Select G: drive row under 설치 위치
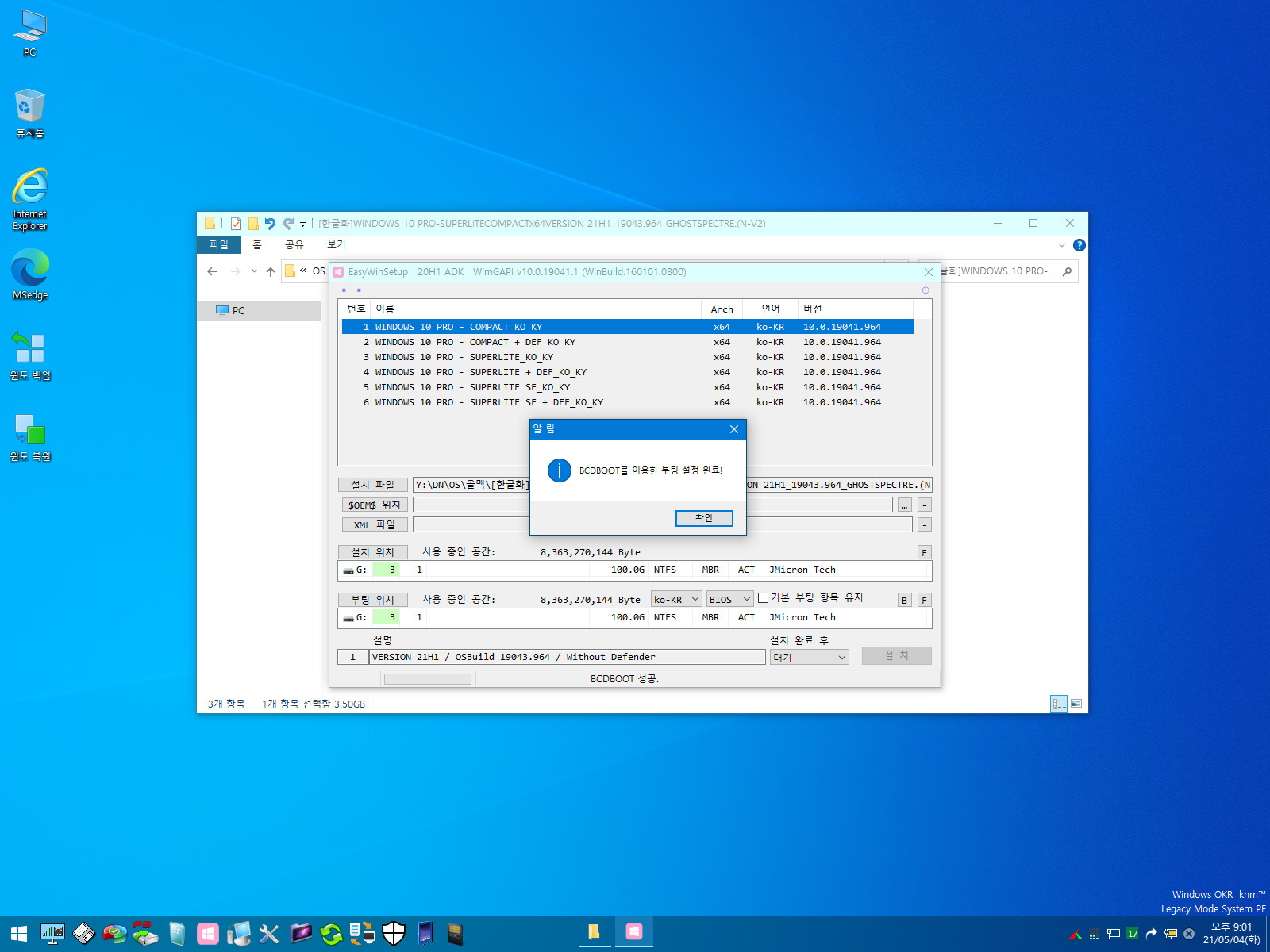The width and height of the screenshot is (1270, 952). [x=634, y=570]
